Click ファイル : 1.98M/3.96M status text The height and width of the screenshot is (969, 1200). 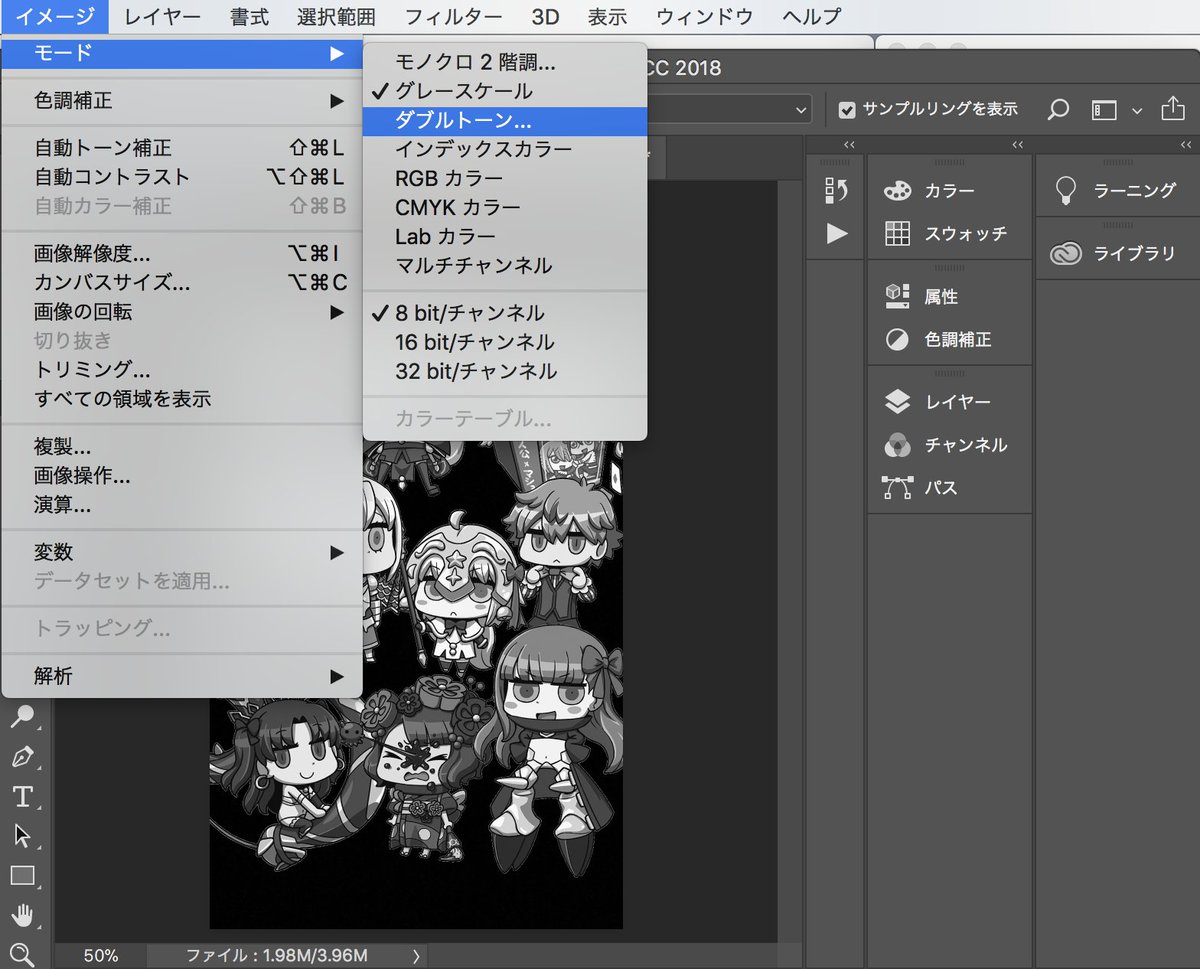[x=276, y=956]
